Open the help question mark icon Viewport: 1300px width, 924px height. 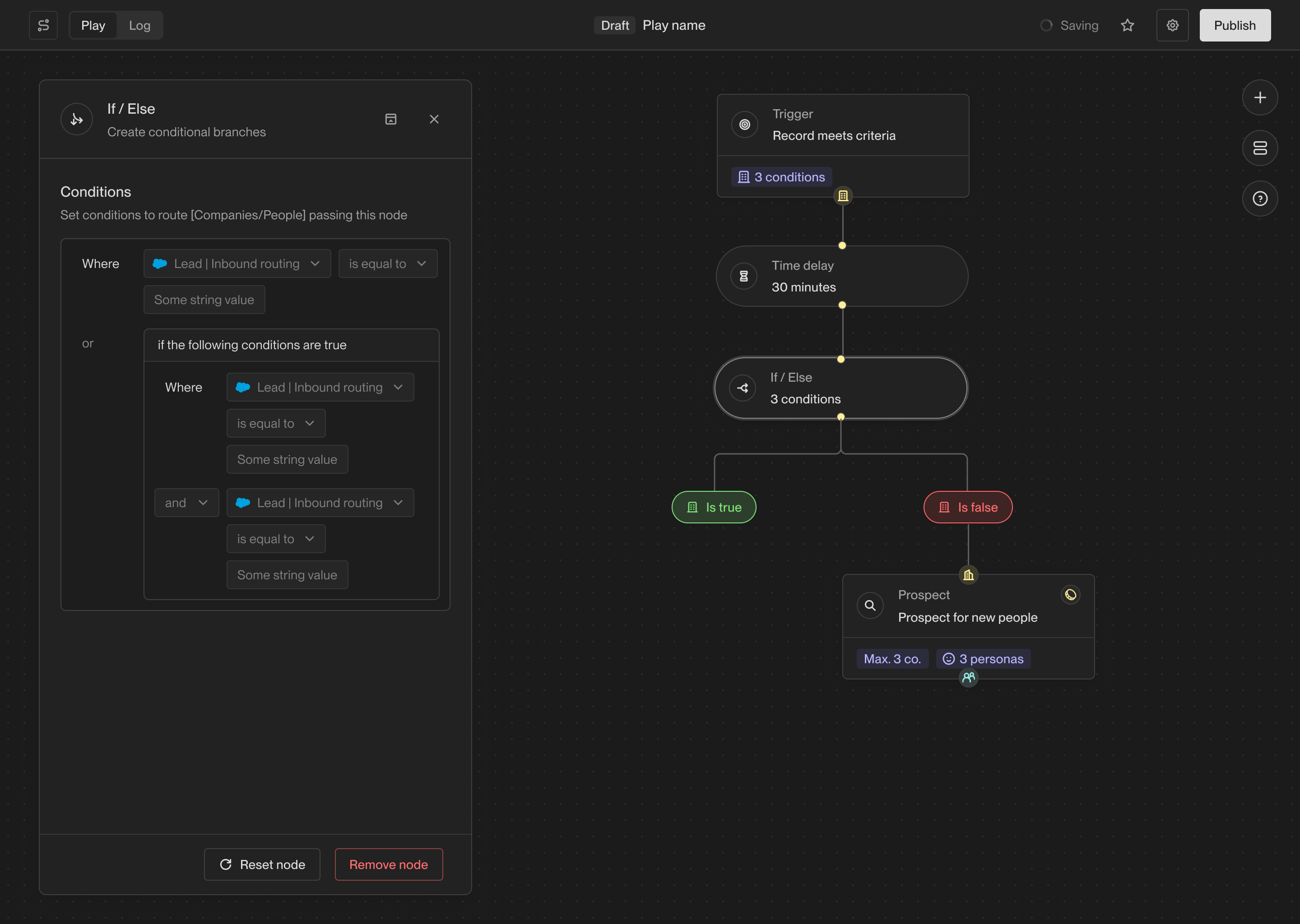1259,199
